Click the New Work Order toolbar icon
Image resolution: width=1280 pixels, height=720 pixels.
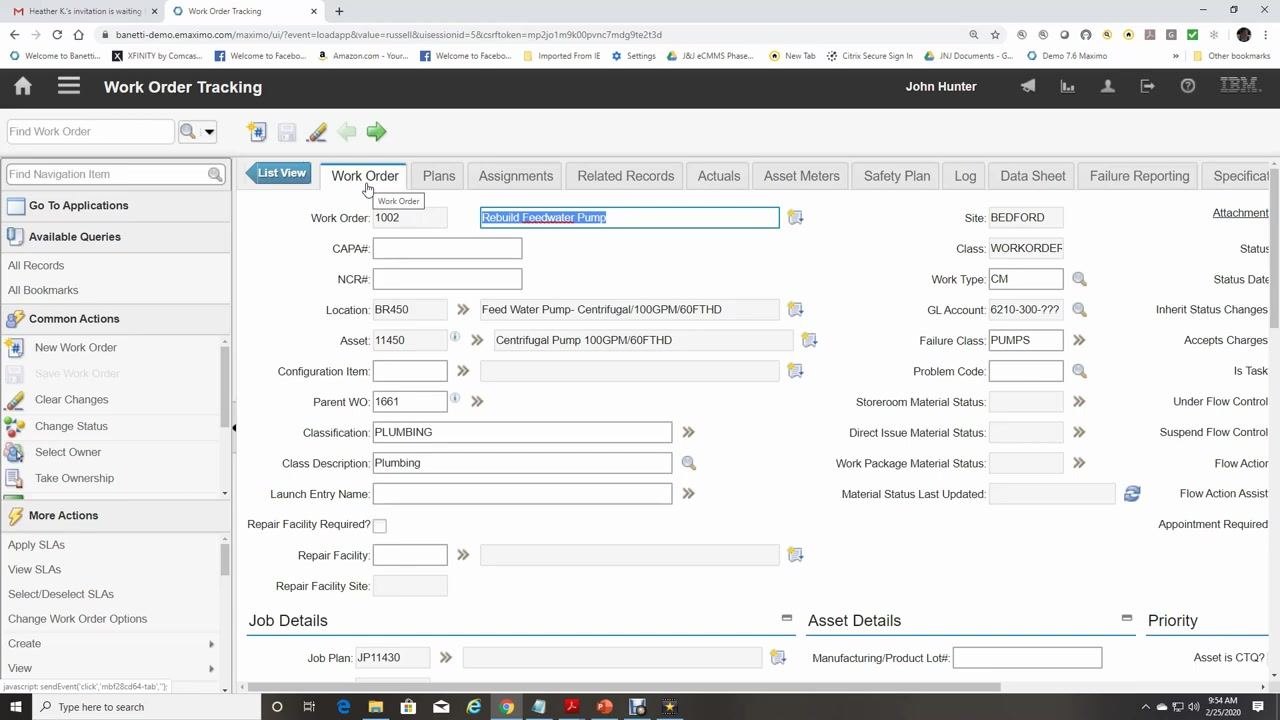257,132
